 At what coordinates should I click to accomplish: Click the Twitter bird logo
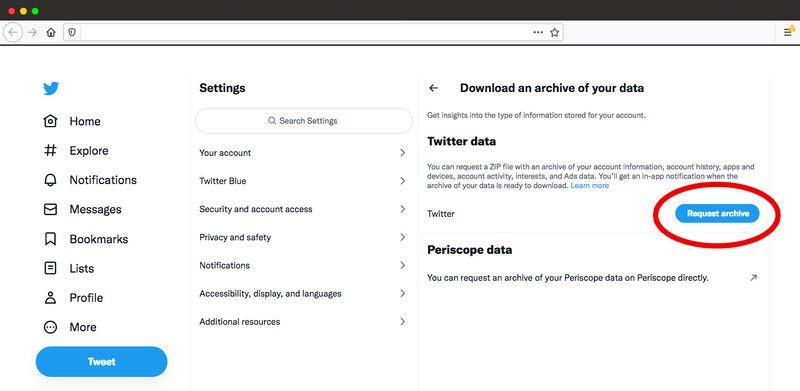point(51,88)
